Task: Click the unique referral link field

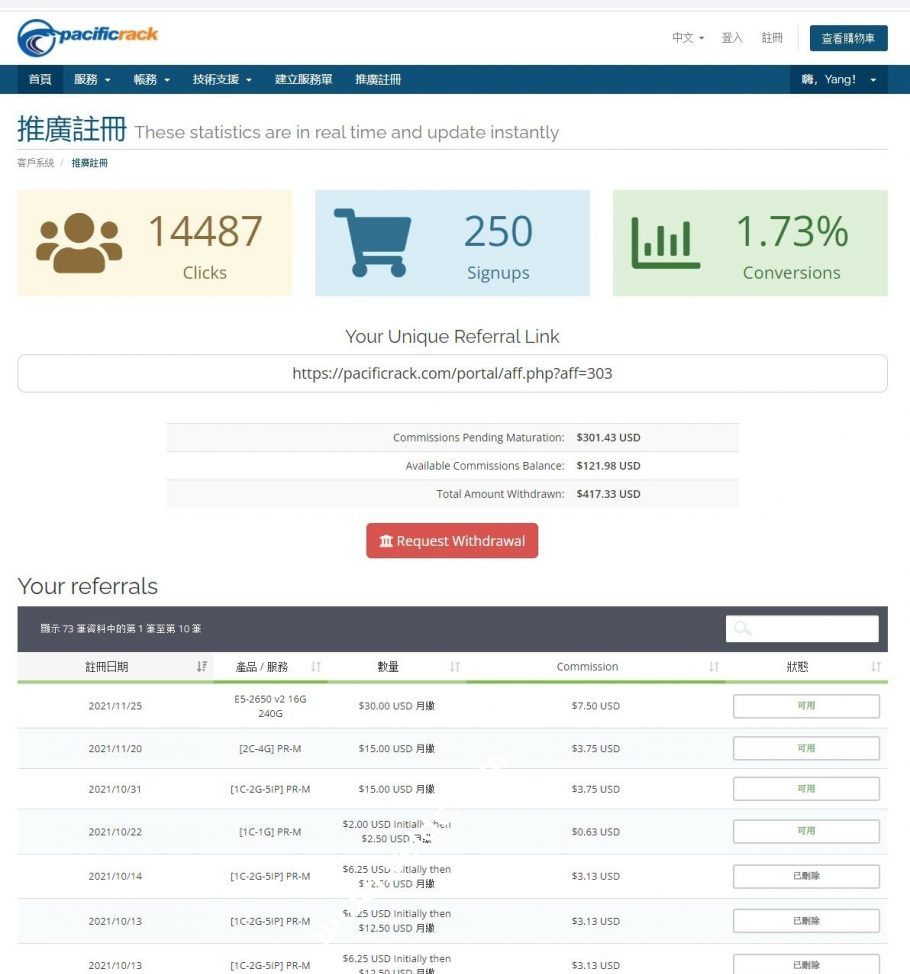Action: 452,373
